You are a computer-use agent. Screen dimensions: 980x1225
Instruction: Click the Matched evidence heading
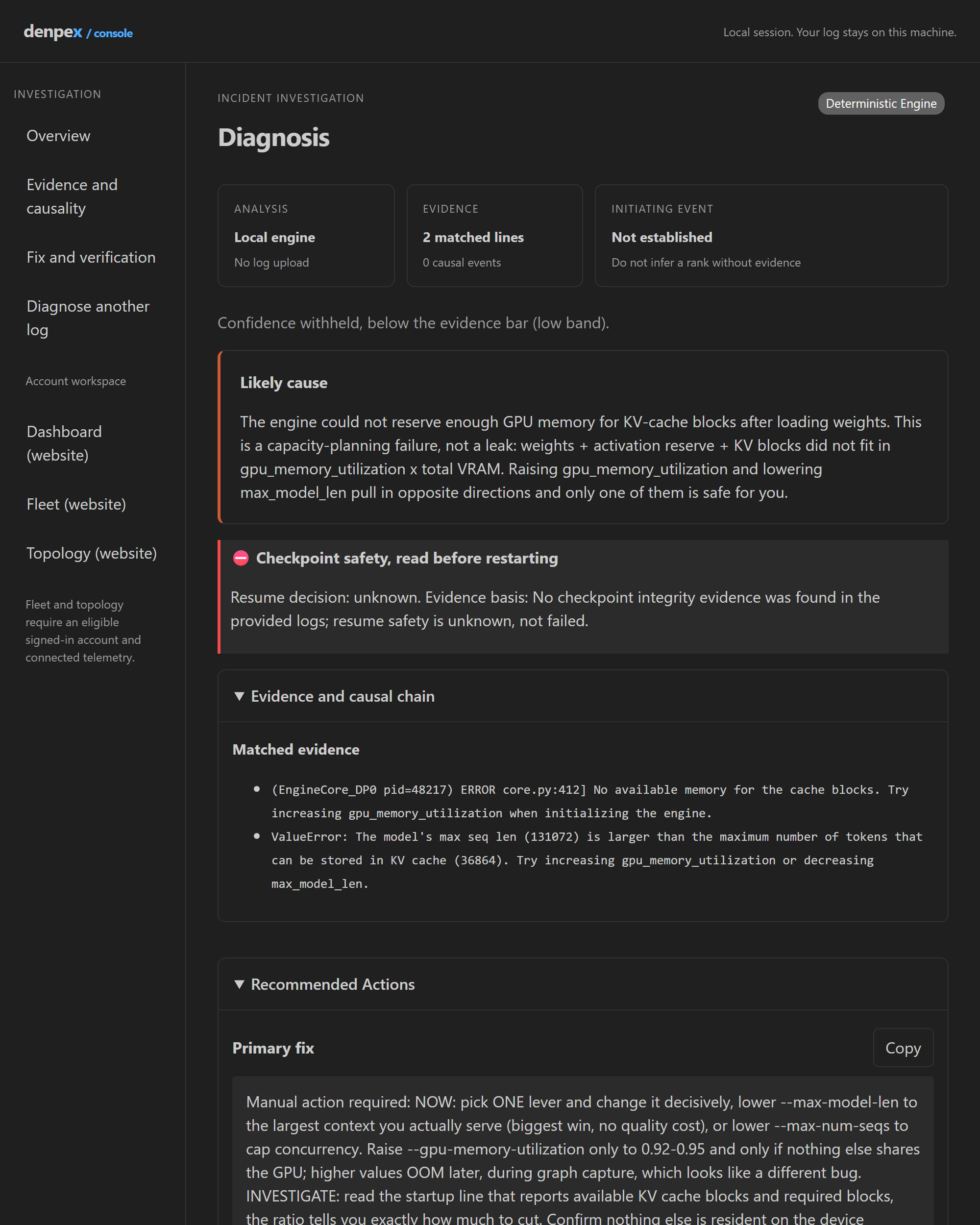pos(295,749)
